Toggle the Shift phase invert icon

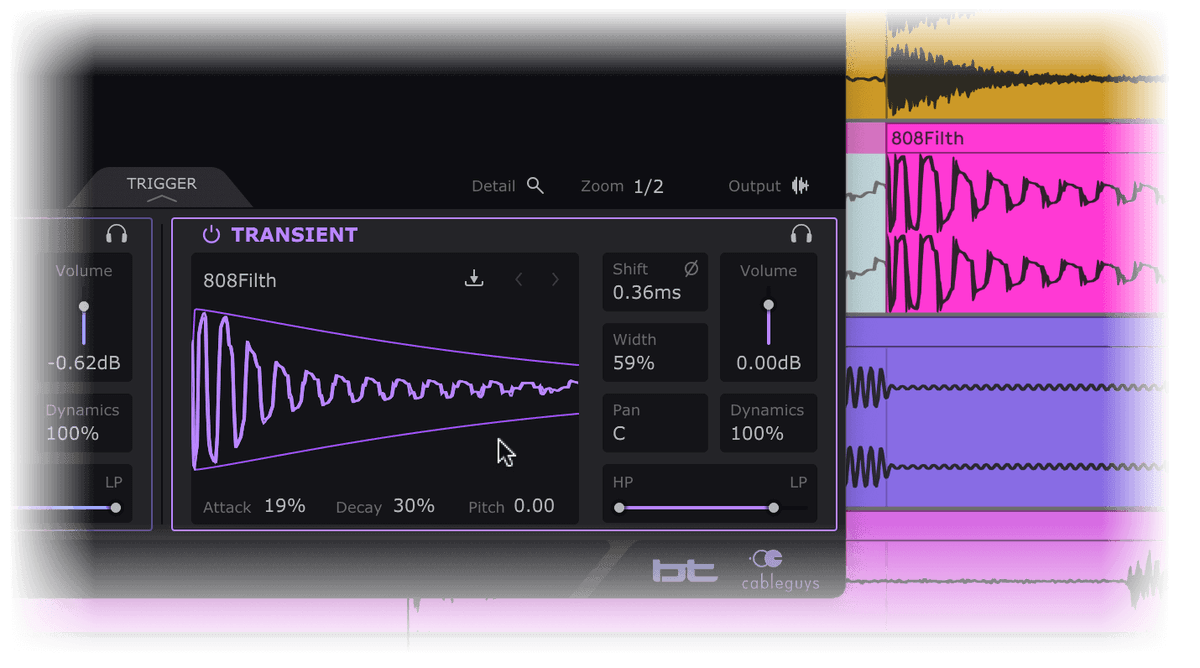coord(691,269)
